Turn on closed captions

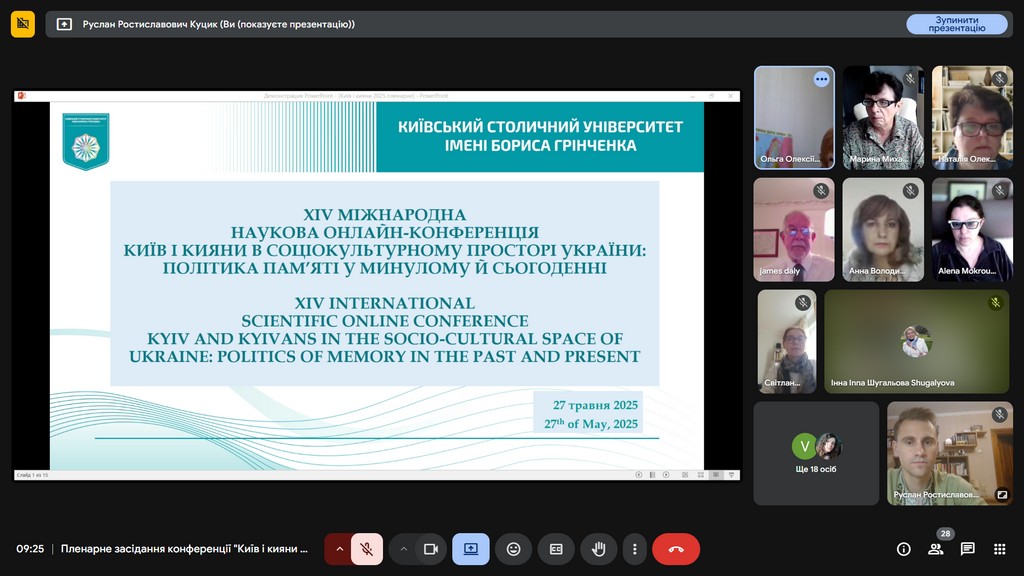556,549
